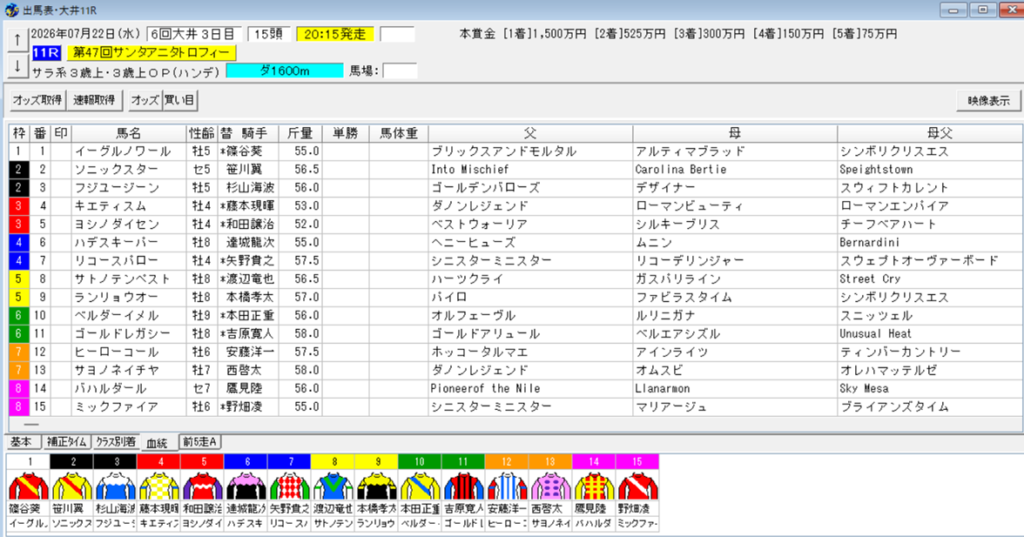The width and height of the screenshot is (1024, 537).
Task: Select silk icon of horse 14 バハルダ
Action: pos(594,486)
